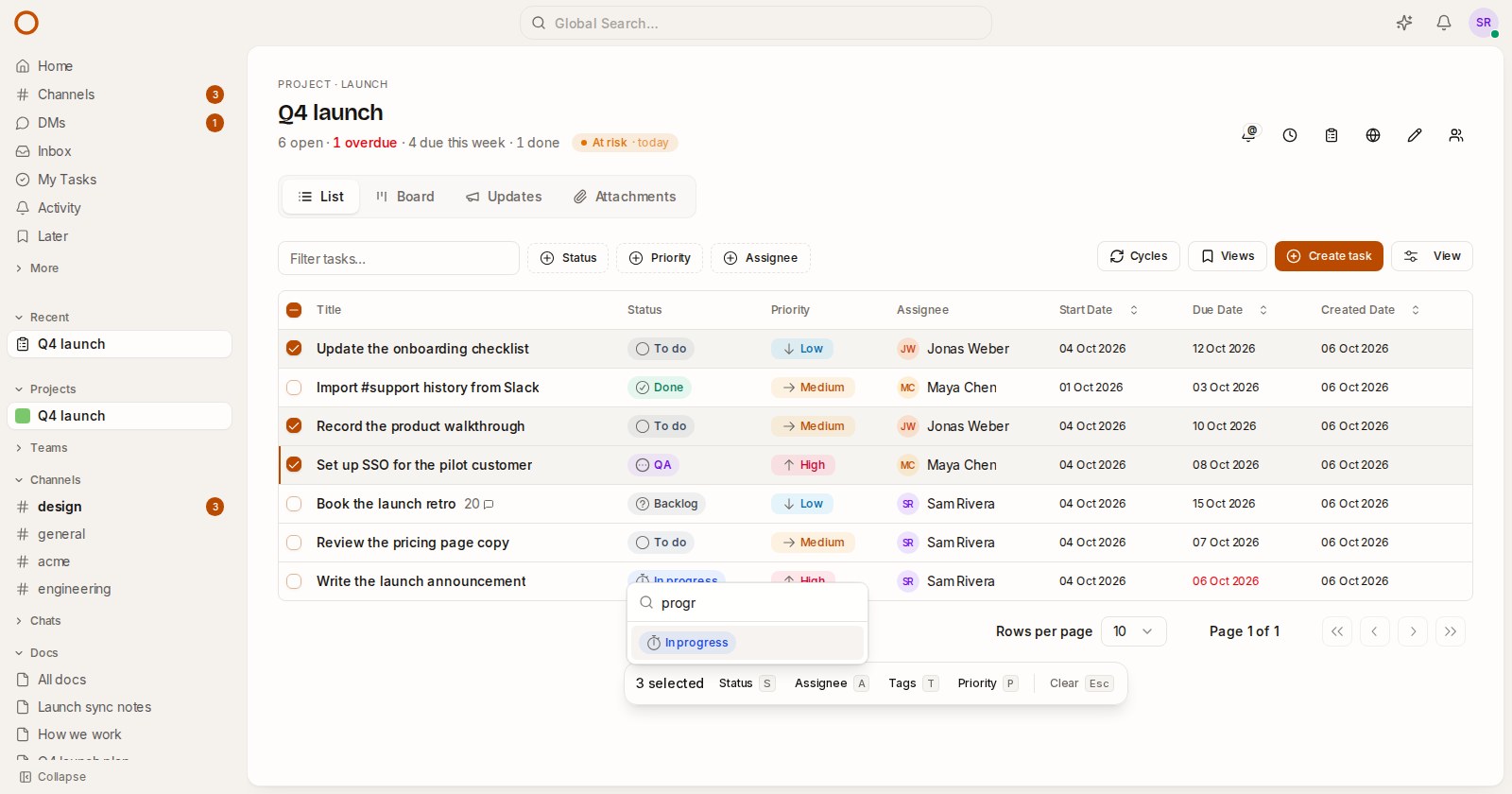This screenshot has height=794, width=1512.
Task: Toggle the select-all checkbox in table header
Action: tap(294, 310)
